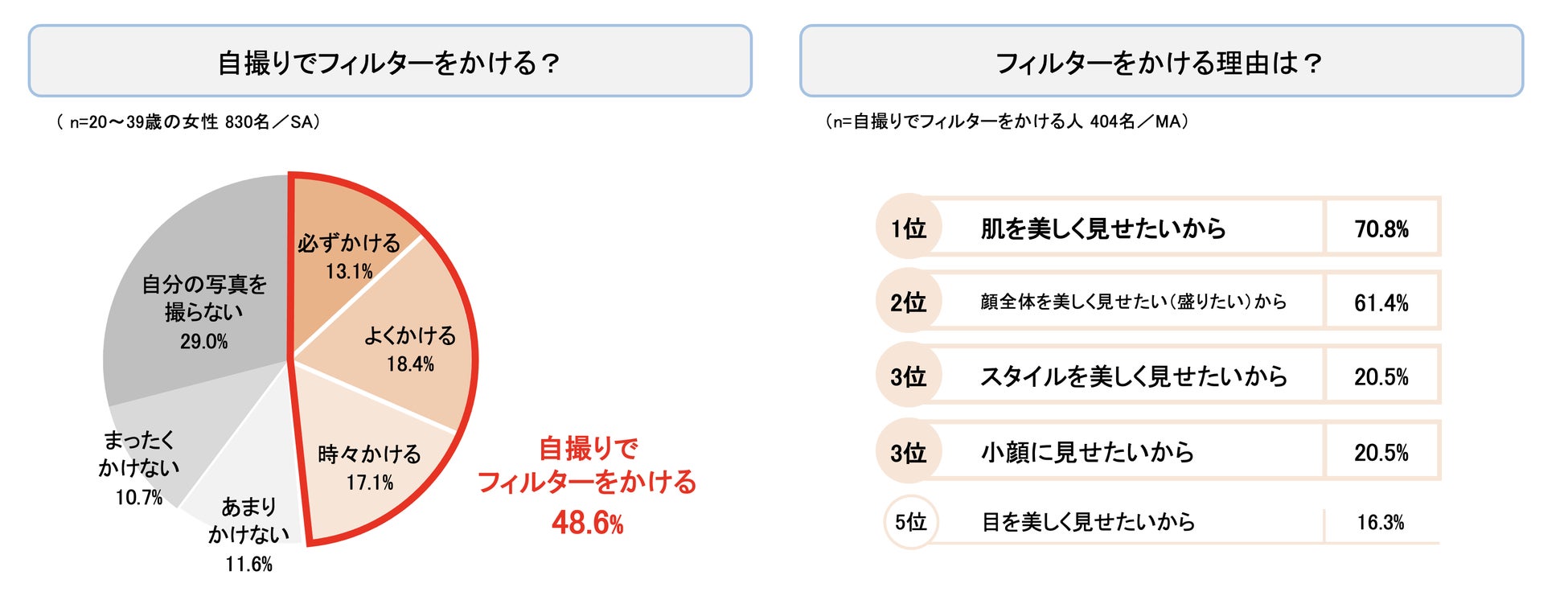
Task: Click the まったくかけない 10.7% label
Action: coord(139,467)
